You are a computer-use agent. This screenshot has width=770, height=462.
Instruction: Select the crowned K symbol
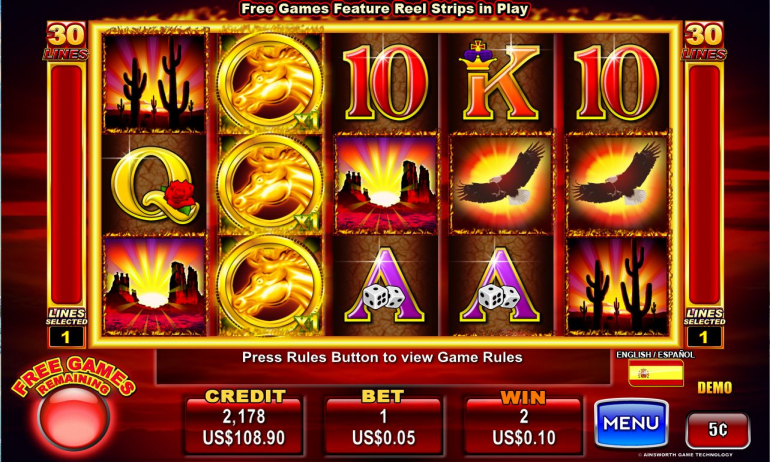500,81
